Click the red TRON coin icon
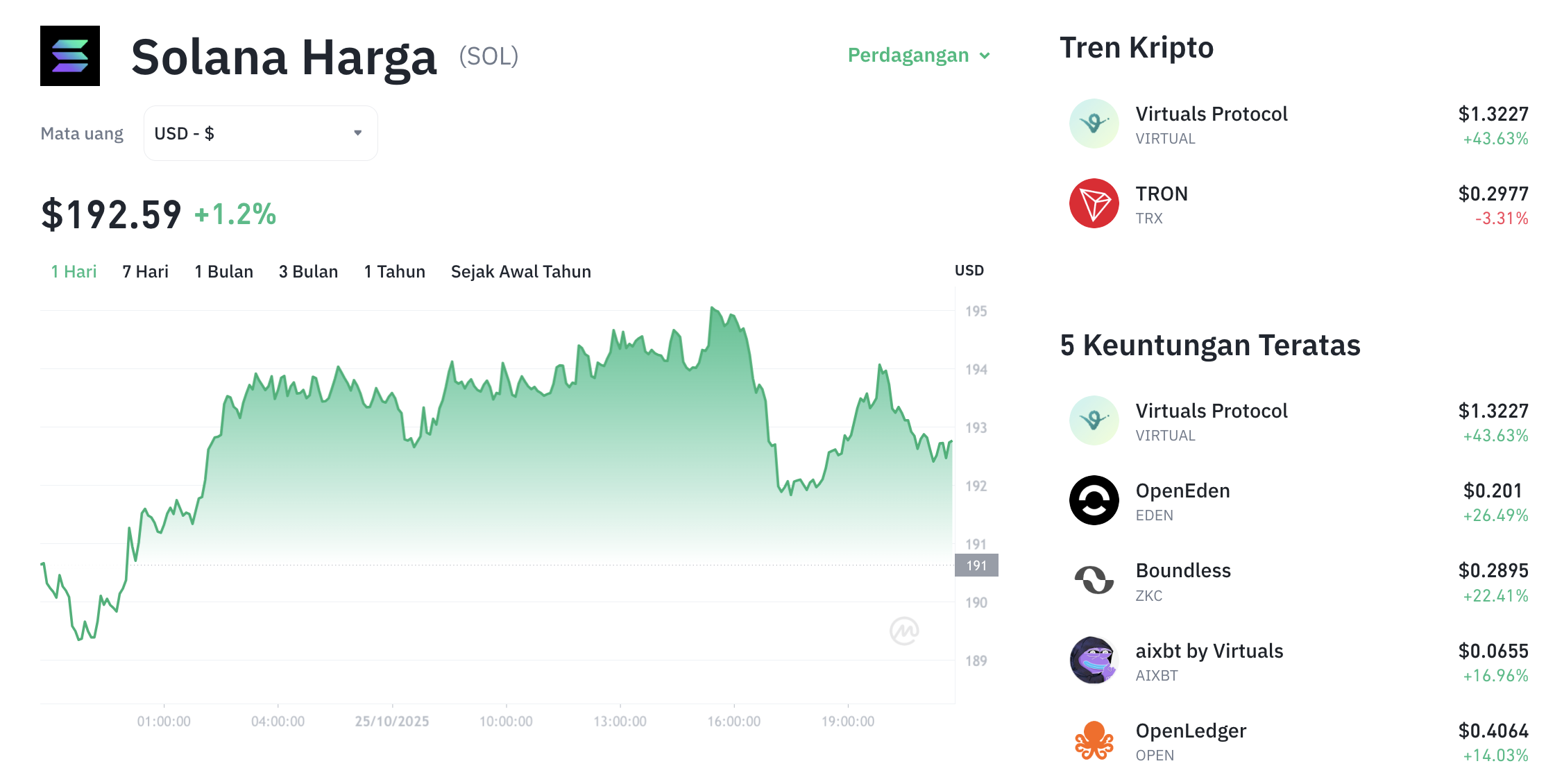The image size is (1546, 784). (x=1094, y=204)
